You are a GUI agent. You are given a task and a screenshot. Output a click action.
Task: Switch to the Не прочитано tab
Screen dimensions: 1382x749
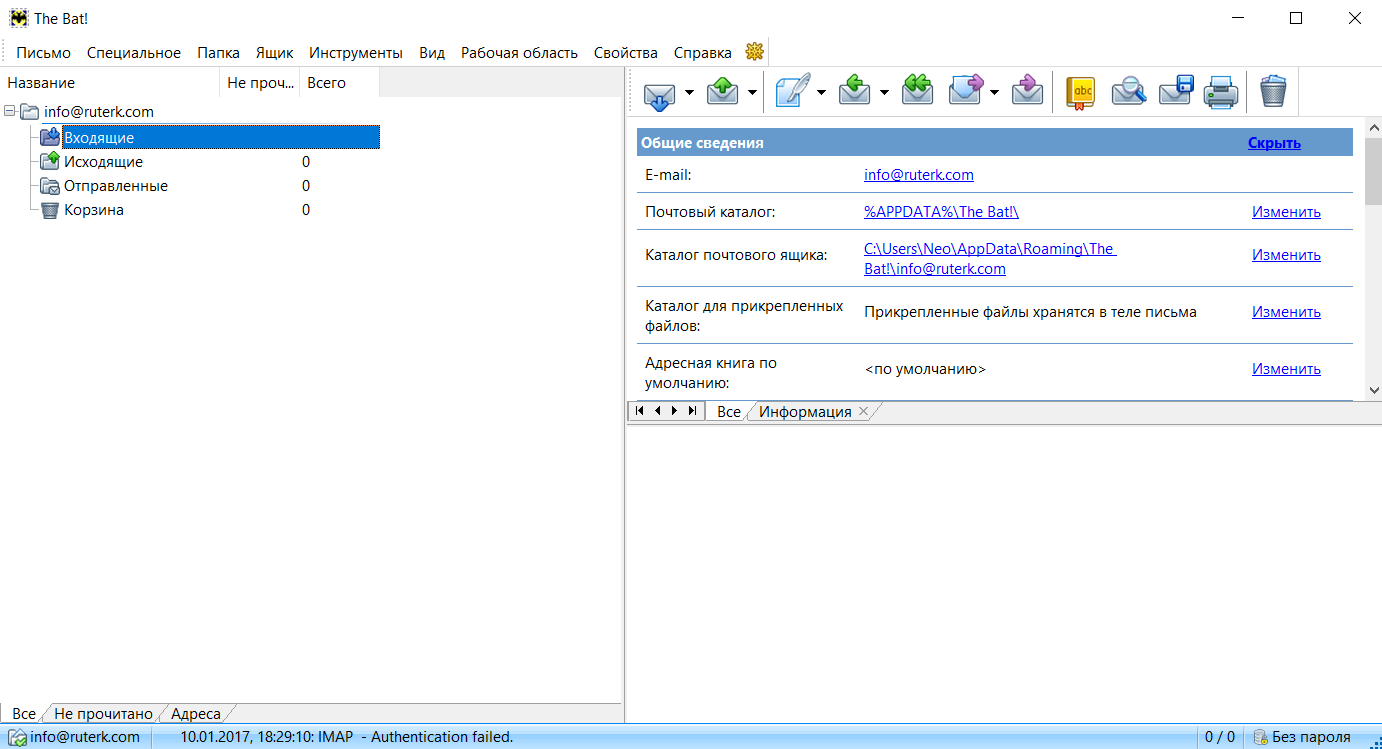coord(103,714)
